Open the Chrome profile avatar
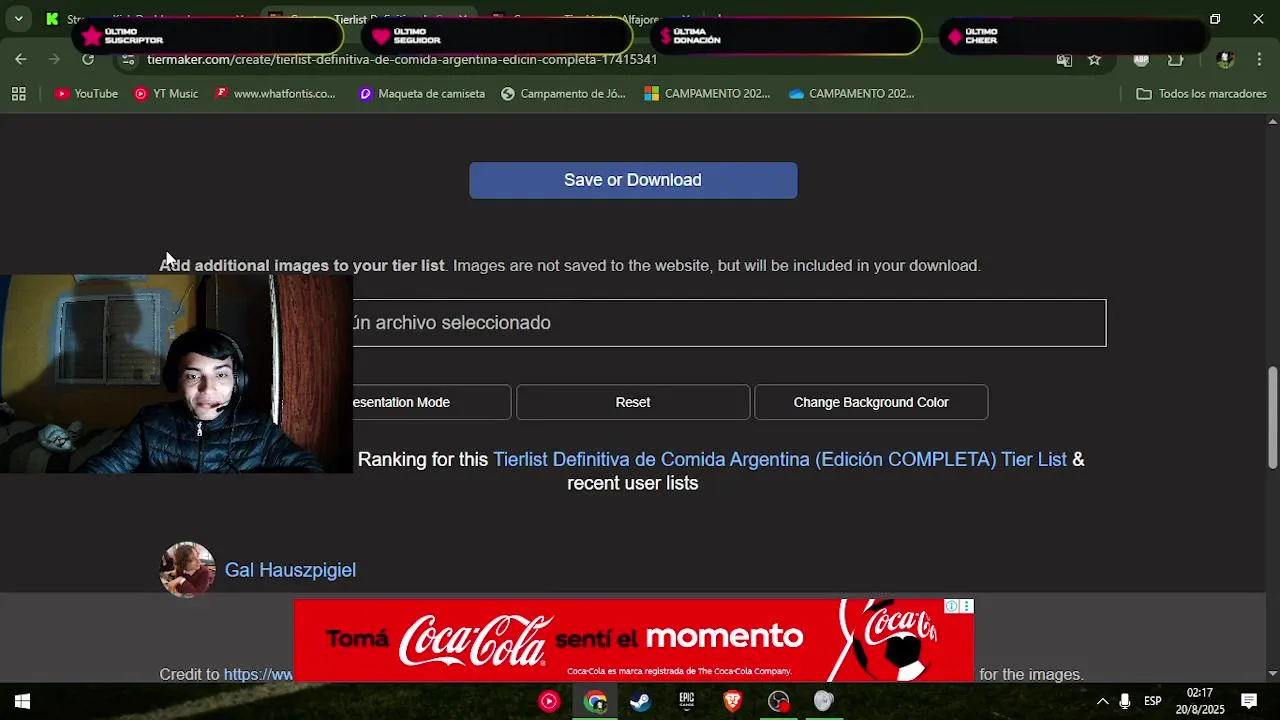 coord(1225,60)
